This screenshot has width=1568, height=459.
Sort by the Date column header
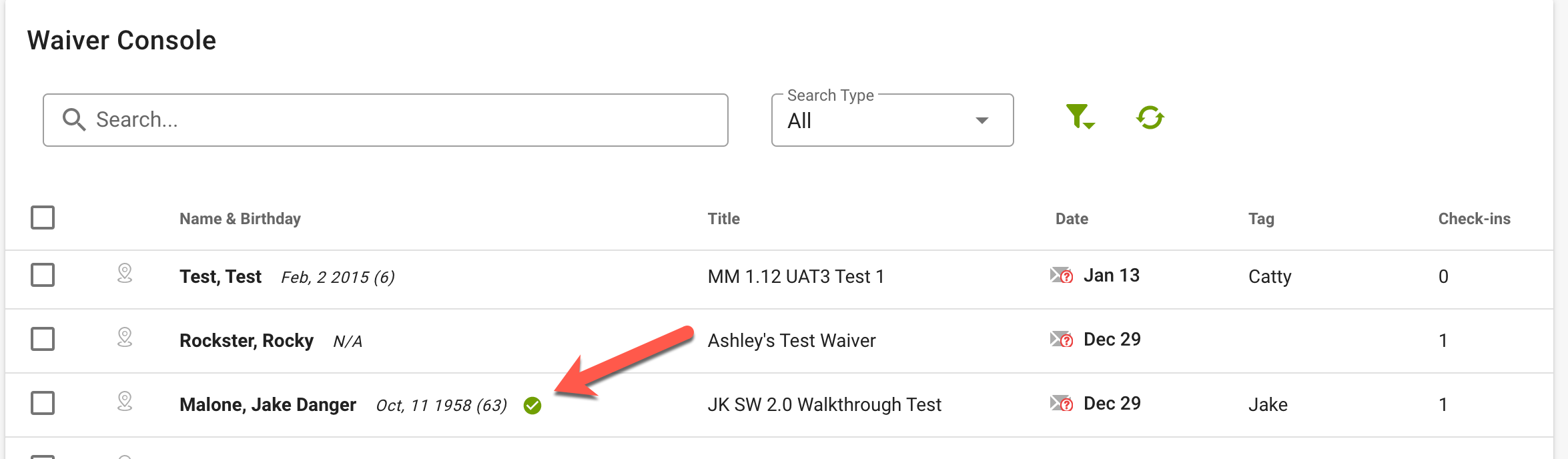coord(1072,219)
